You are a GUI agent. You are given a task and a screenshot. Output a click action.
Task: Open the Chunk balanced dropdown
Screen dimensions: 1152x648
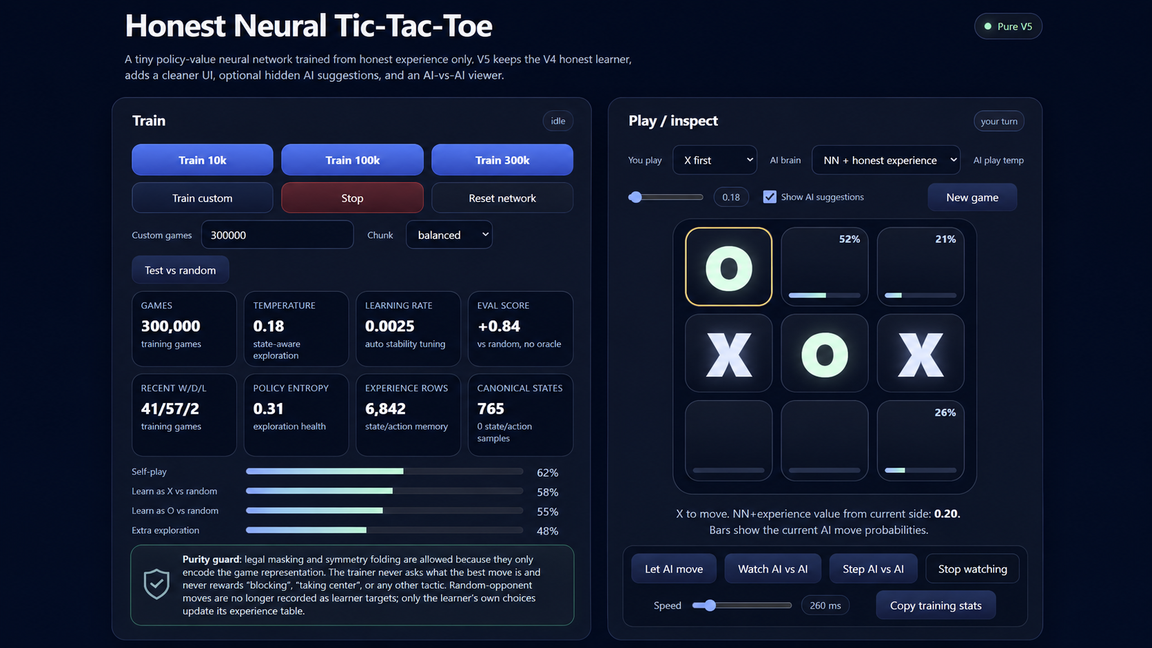tap(449, 235)
